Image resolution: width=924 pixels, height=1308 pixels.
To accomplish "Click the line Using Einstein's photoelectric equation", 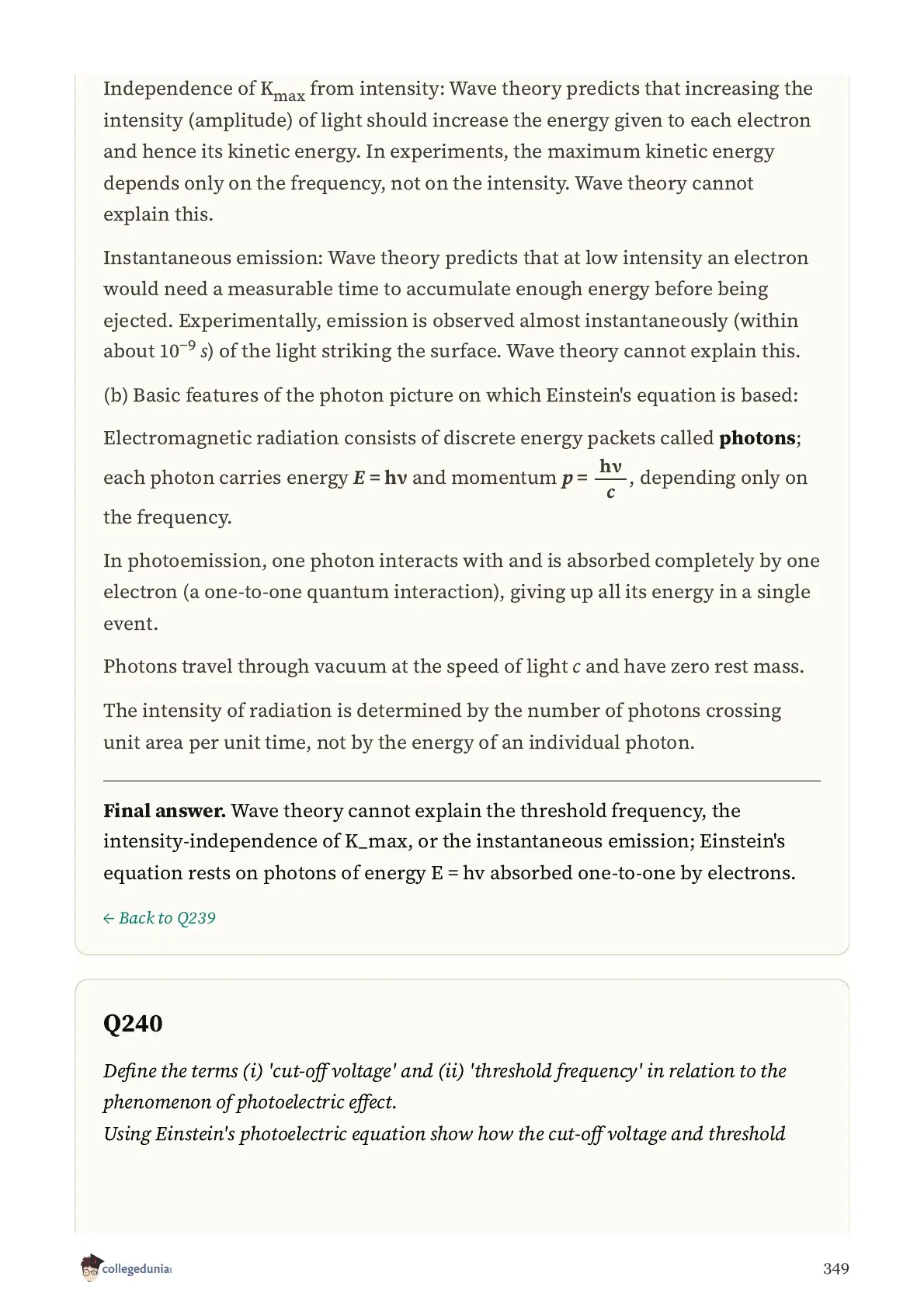I will click(x=444, y=1134).
